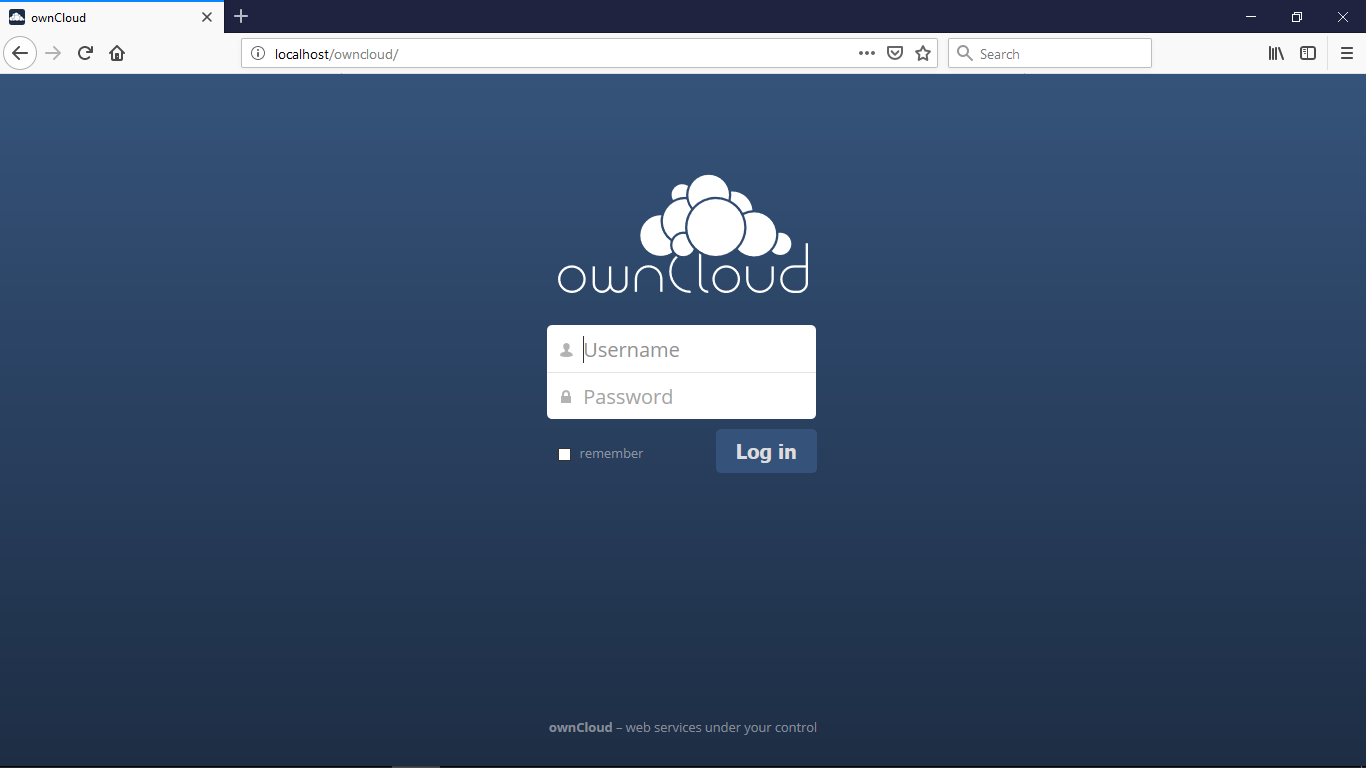Click the site information icon in address bar
1366x768 pixels.
click(x=257, y=53)
